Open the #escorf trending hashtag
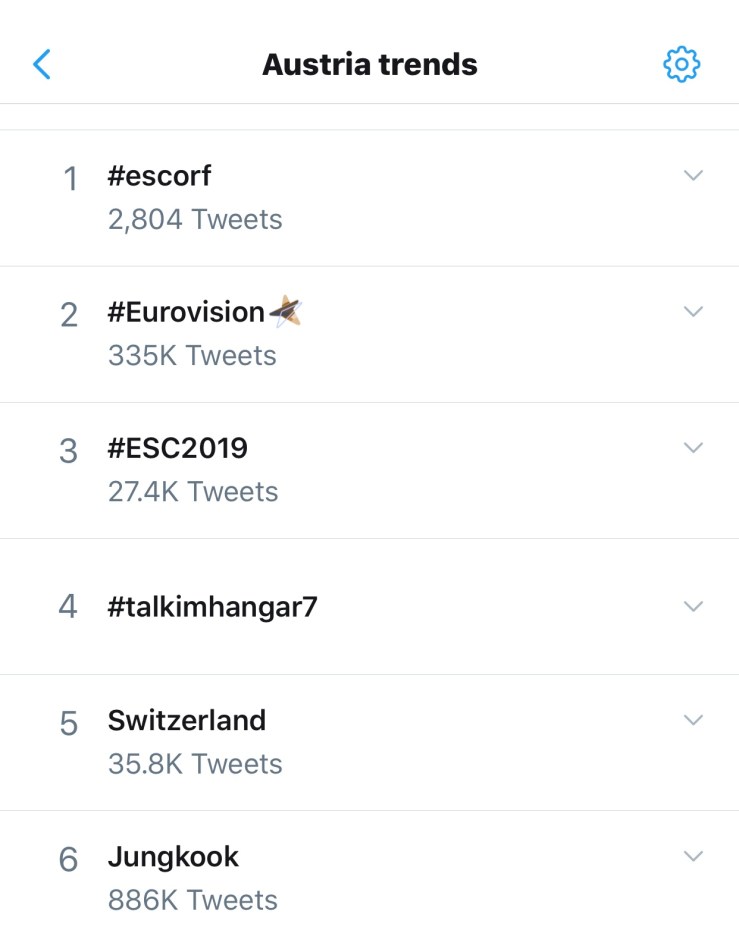The width and height of the screenshot is (739, 946). 160,177
